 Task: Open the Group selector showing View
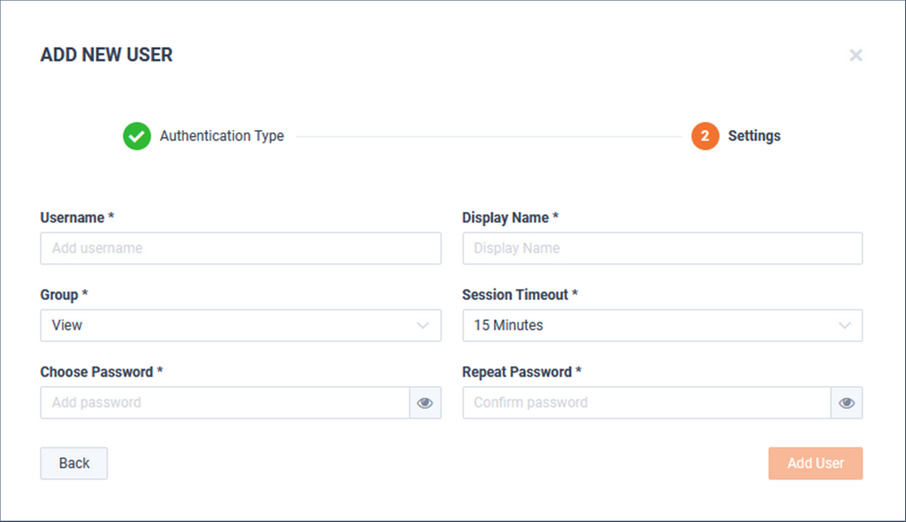coord(240,325)
